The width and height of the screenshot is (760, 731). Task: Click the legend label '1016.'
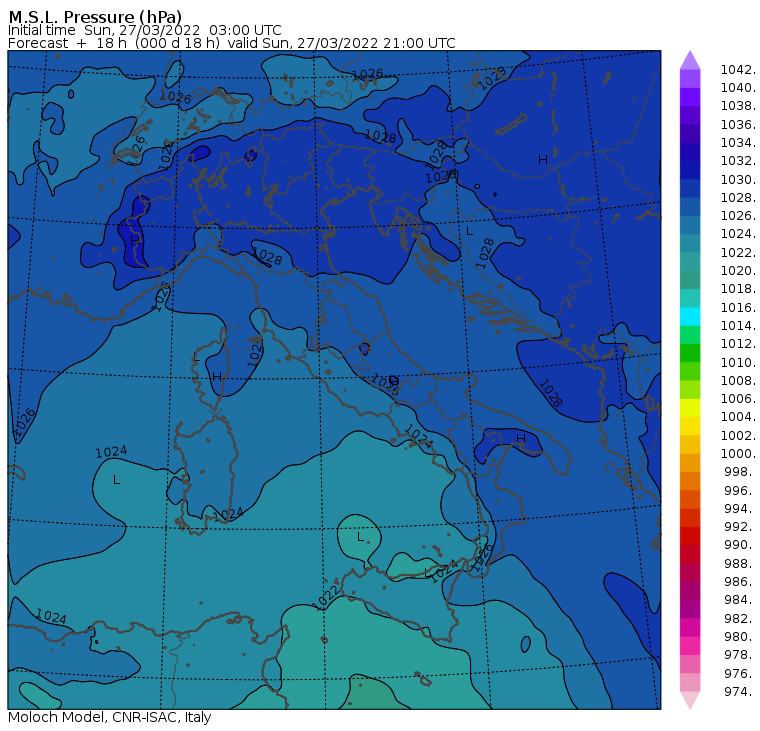(738, 307)
